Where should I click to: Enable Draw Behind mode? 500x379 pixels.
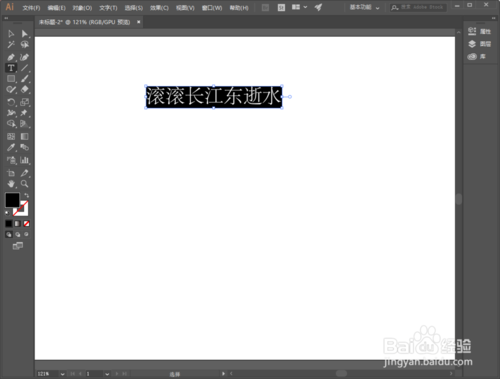click(17, 235)
